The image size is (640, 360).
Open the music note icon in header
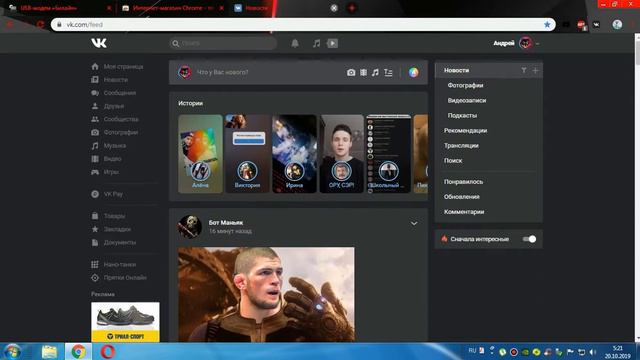coord(316,43)
